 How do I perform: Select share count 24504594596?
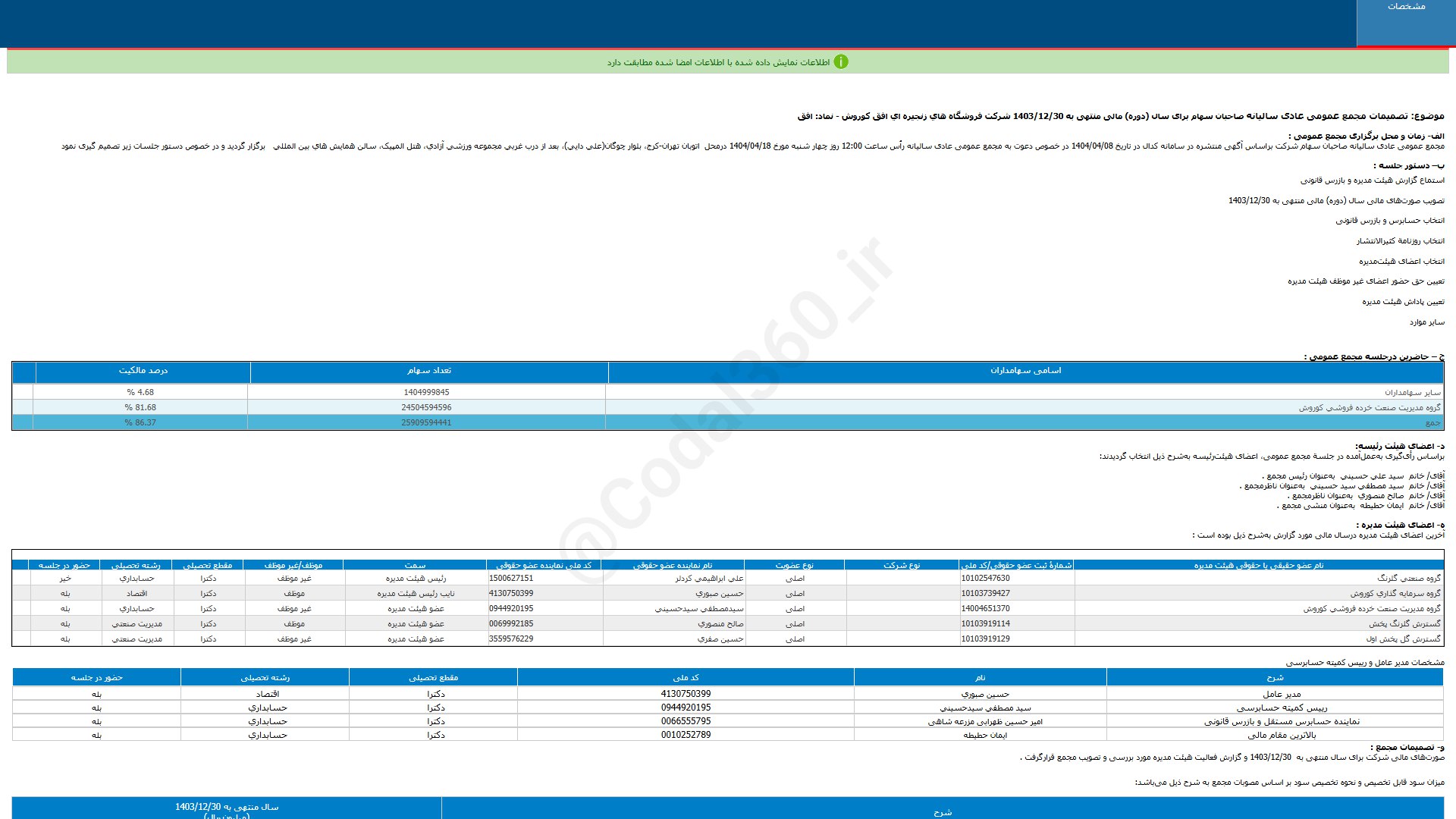(426, 408)
